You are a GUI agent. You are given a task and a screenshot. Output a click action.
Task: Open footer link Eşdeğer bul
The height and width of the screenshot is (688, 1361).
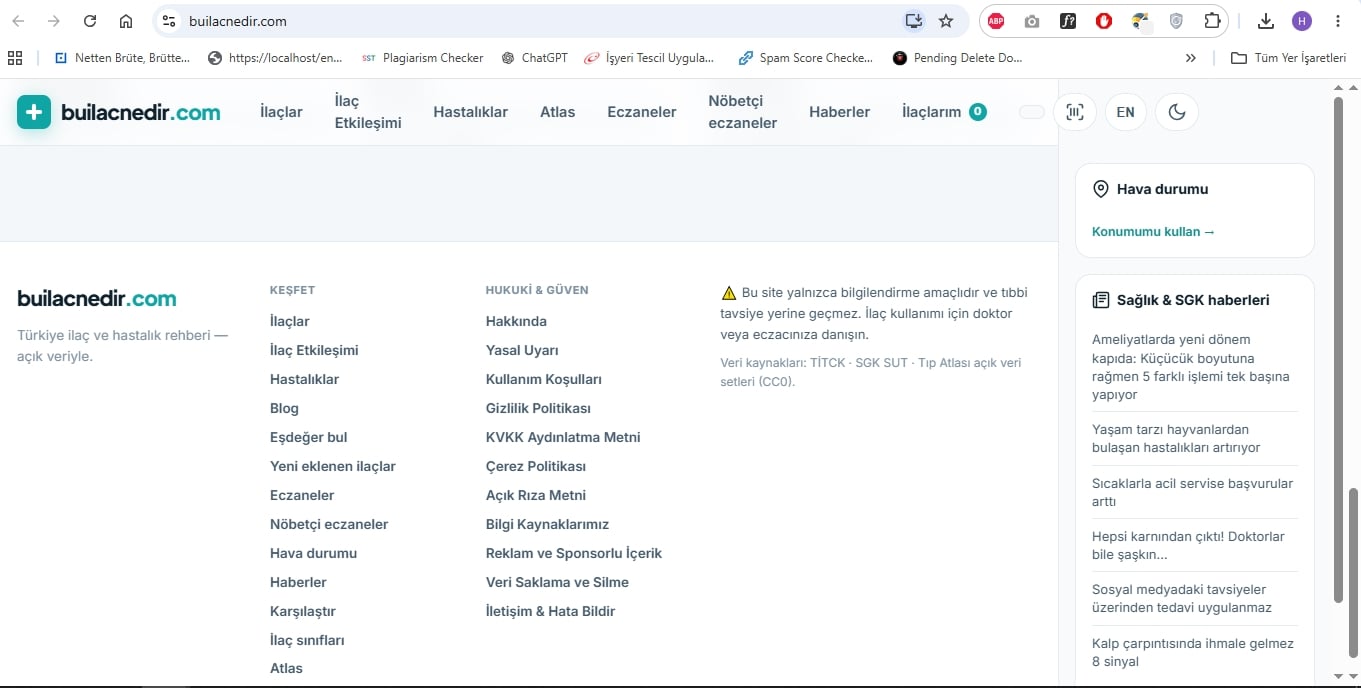[309, 437]
